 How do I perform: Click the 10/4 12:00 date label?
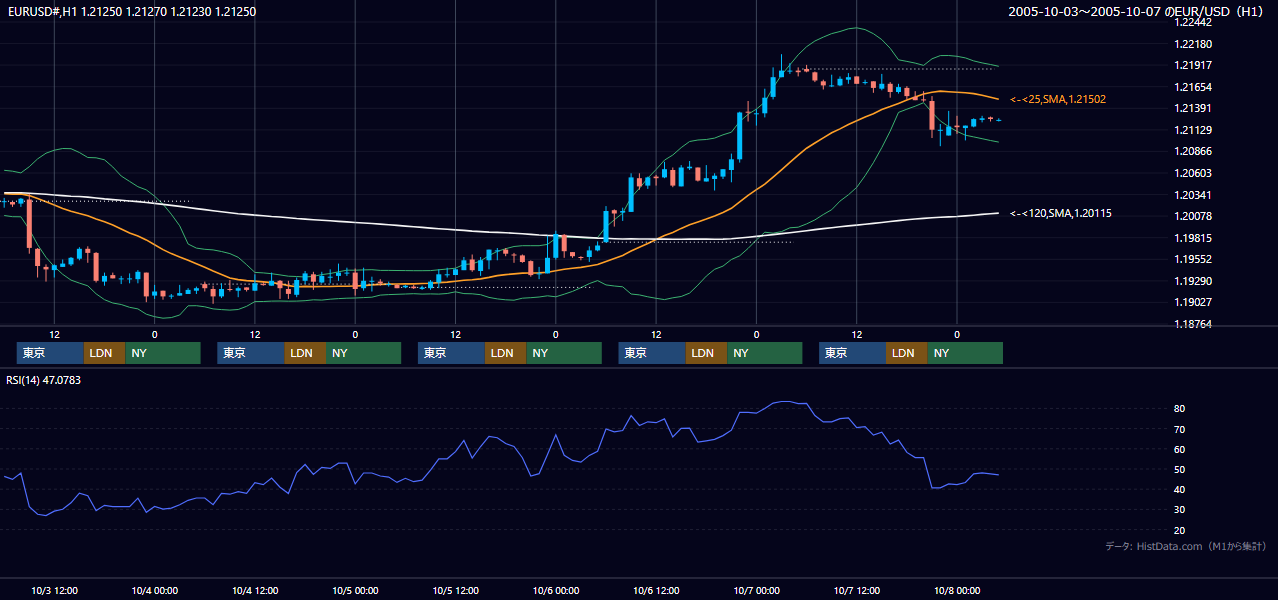click(255, 590)
